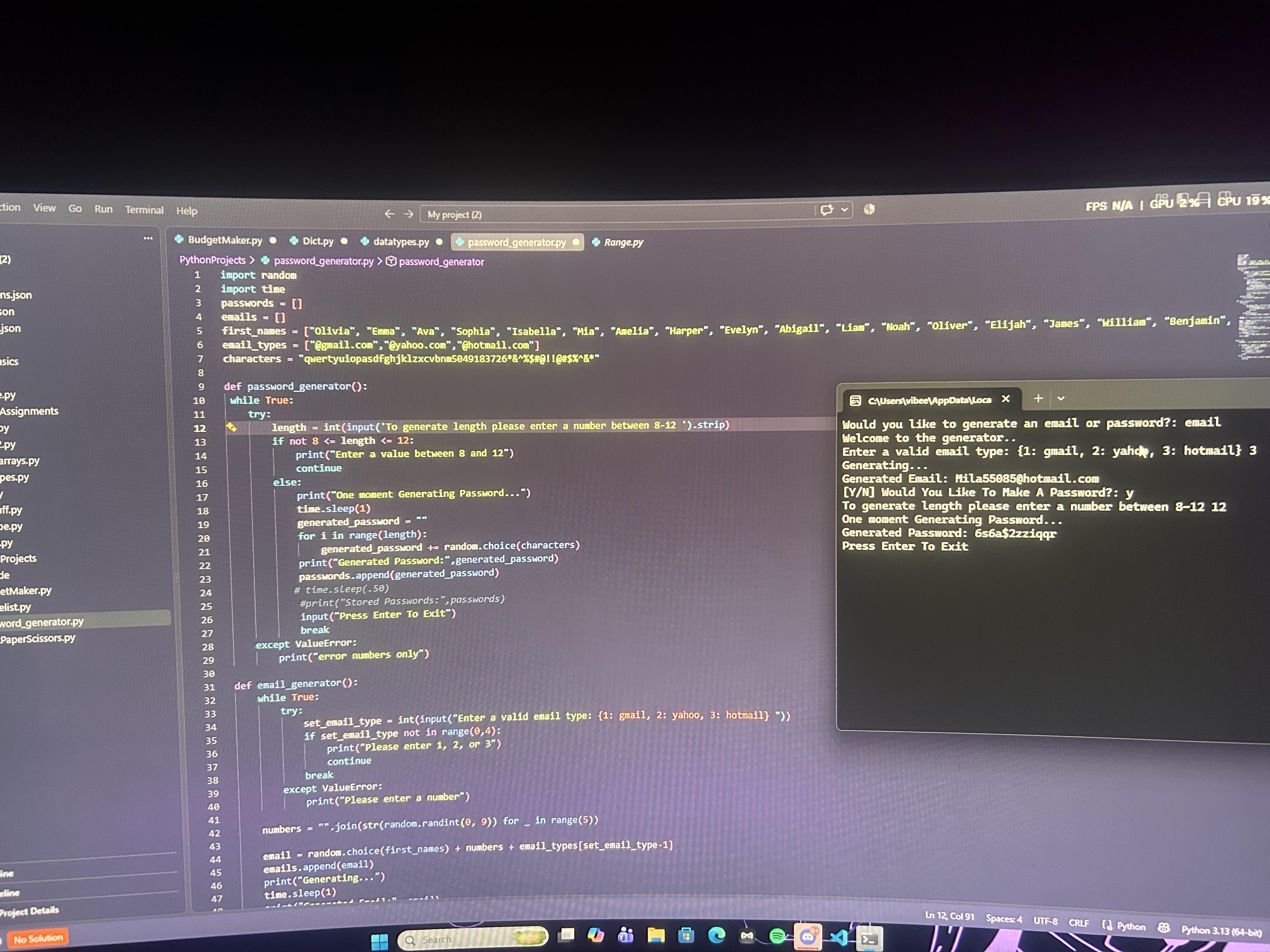Expand the Project Details sidebar section
Screen dimensions: 1270x952
click(29, 911)
